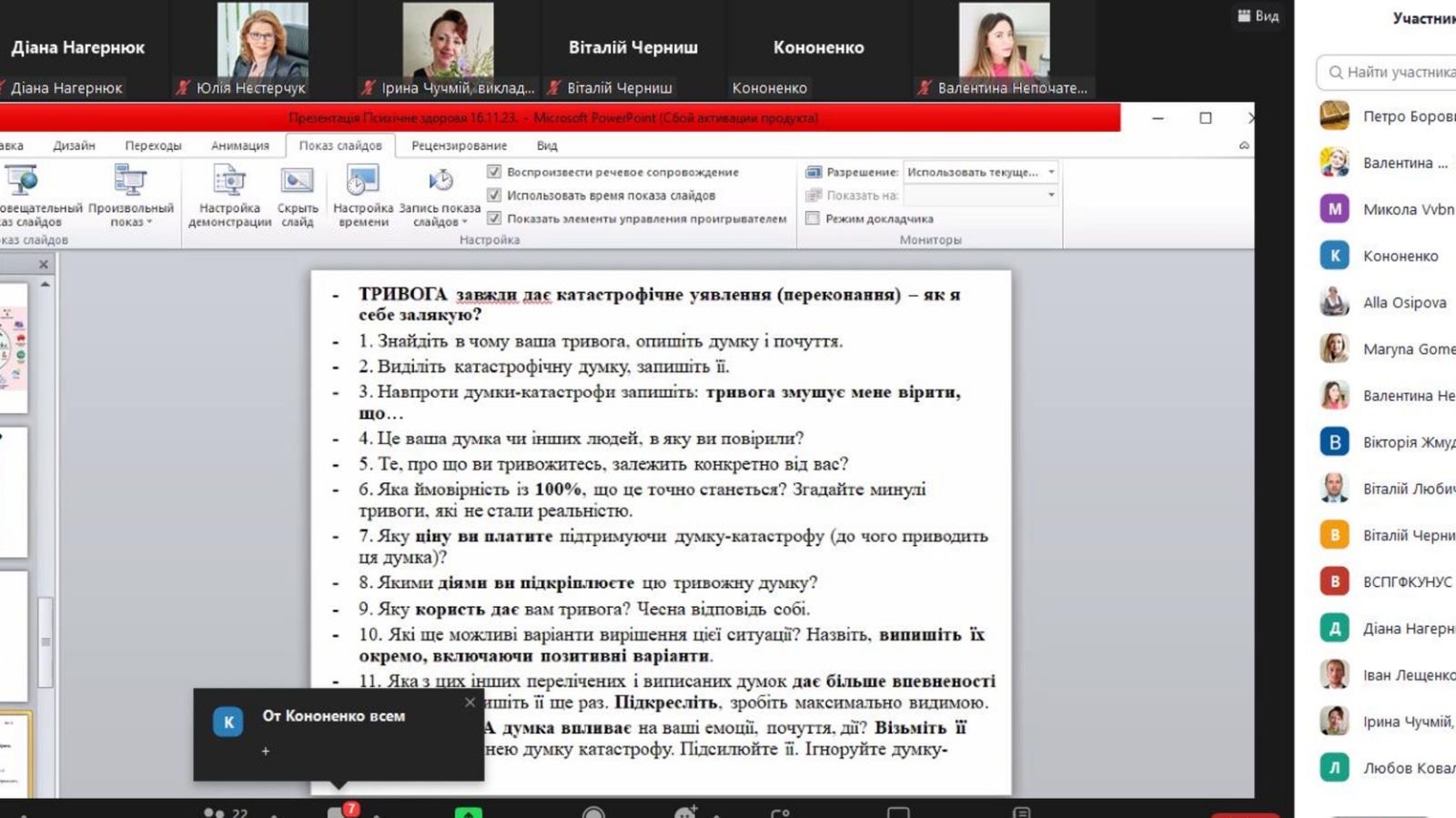The height and width of the screenshot is (818, 1456).
Task: Expand Произвольный показ dropdown arrow
Action: coord(149,222)
